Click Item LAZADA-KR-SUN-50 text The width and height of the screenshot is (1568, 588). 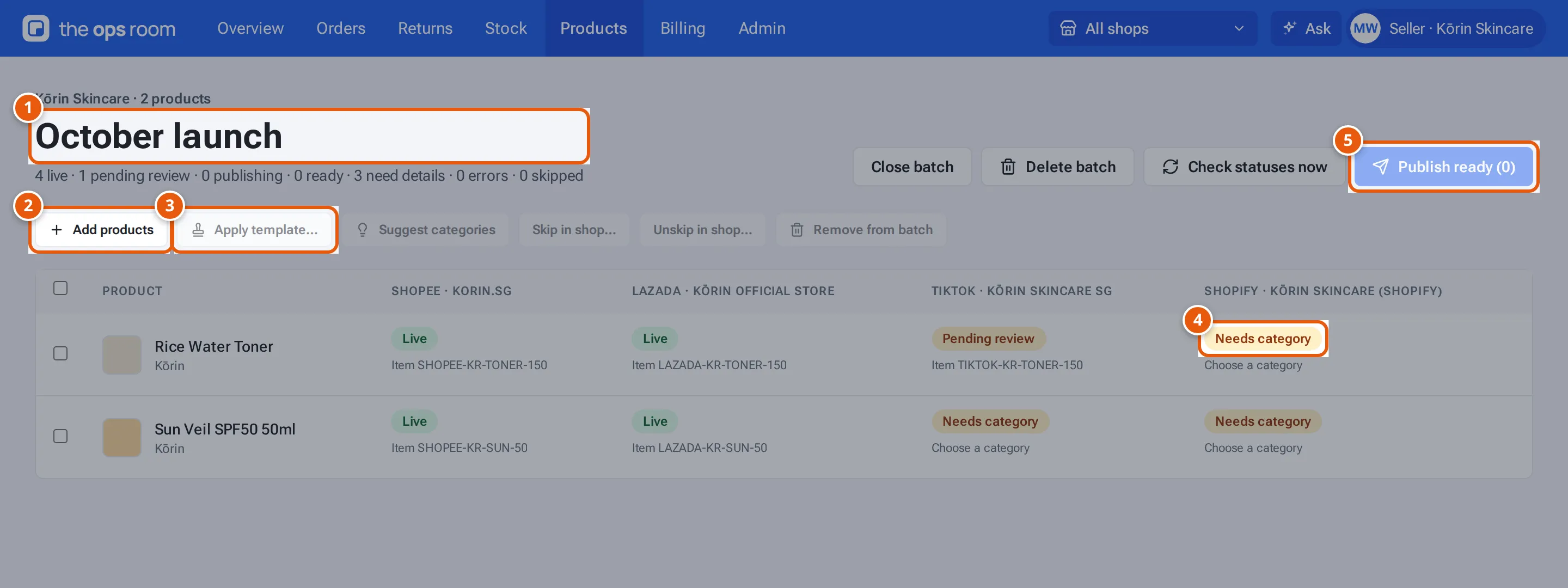[x=700, y=448]
